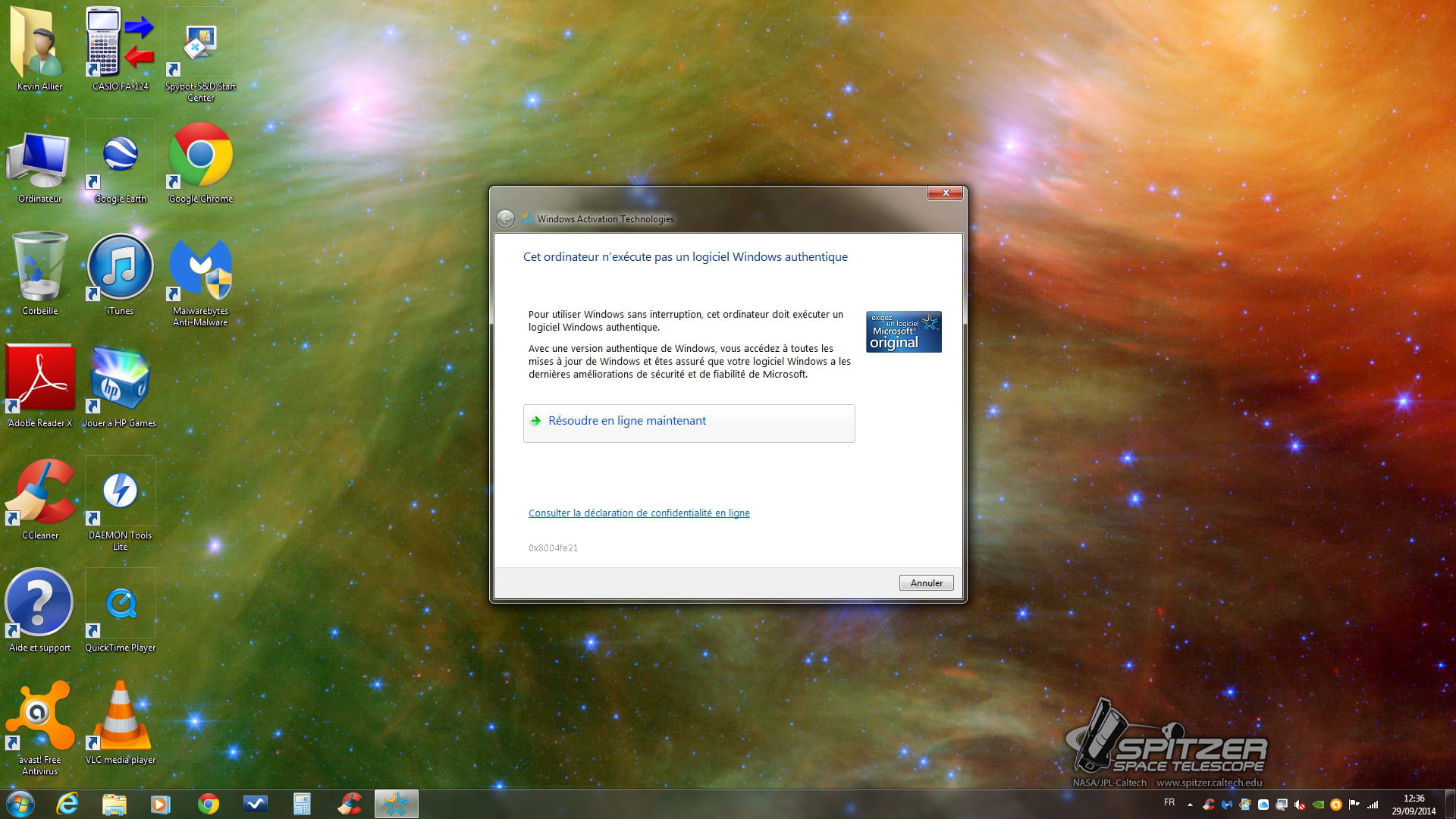Click the Show Desktop strip
This screenshot has height=819, width=1456.
[x=1450, y=804]
